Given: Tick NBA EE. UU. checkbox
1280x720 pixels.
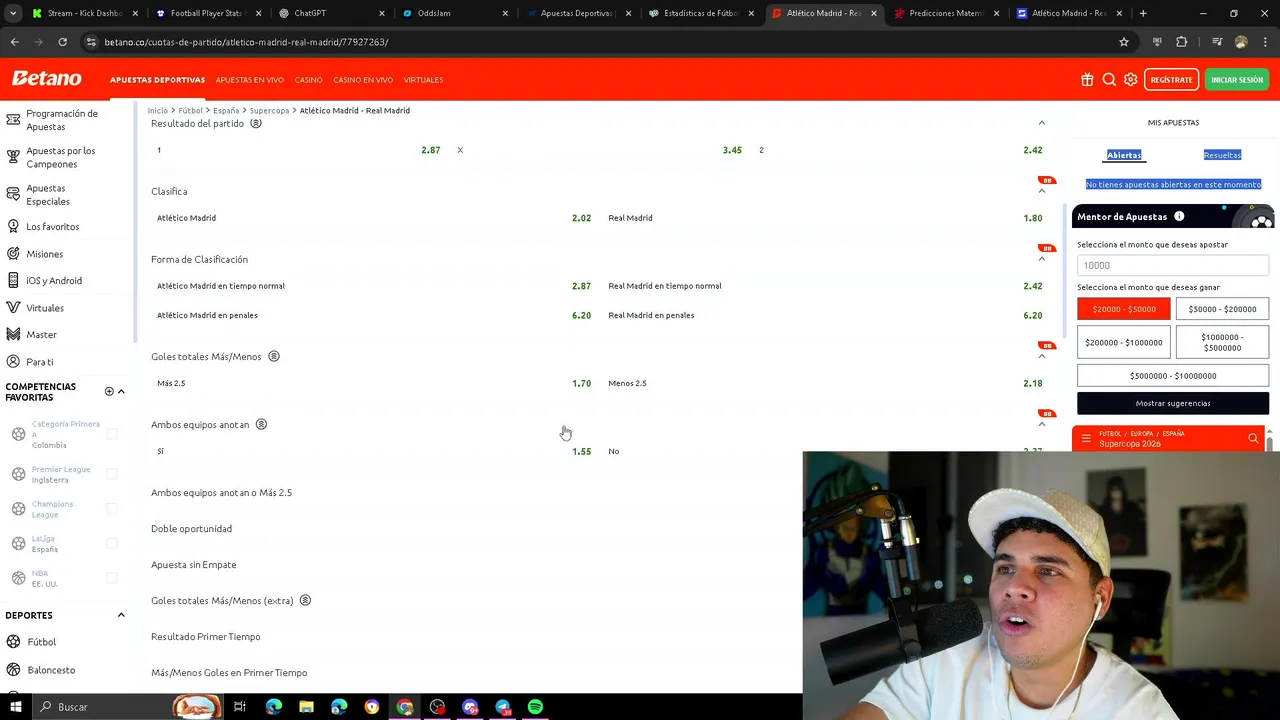Looking at the screenshot, I should (112, 578).
